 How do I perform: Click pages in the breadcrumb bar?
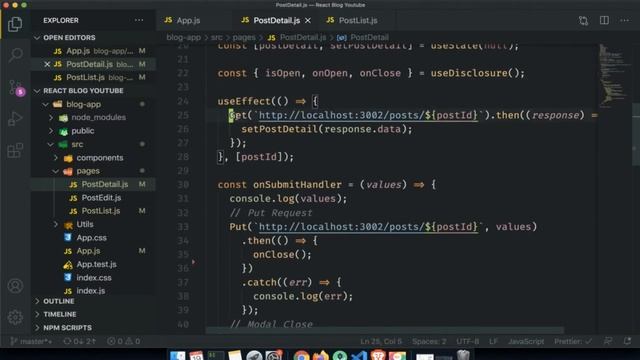point(244,38)
